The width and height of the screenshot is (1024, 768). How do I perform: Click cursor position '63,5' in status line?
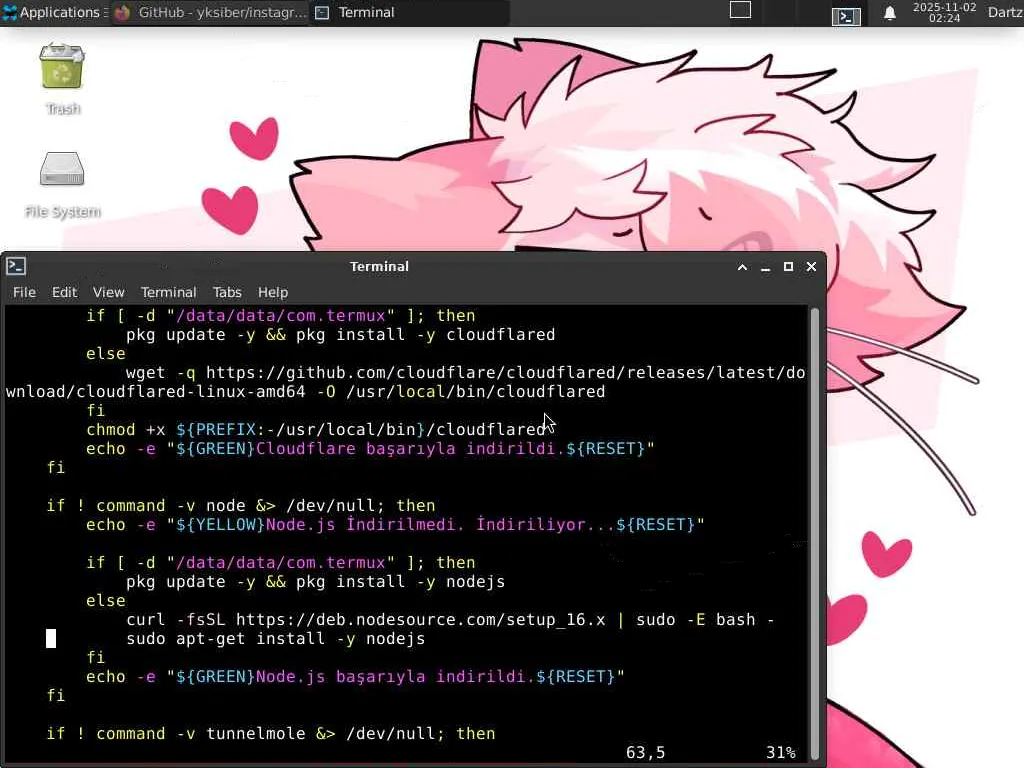[x=645, y=752]
